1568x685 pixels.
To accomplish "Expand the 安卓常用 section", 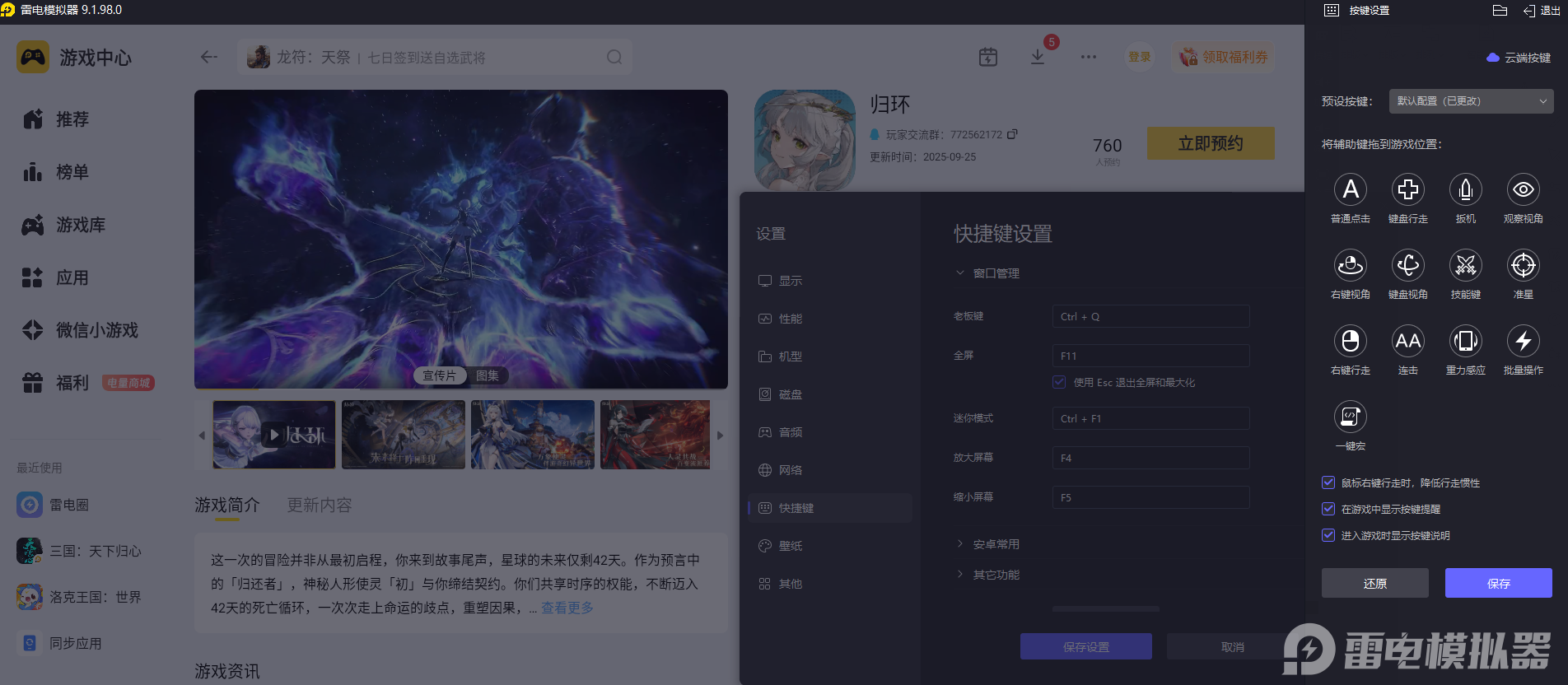I will pyautogui.click(x=987, y=544).
